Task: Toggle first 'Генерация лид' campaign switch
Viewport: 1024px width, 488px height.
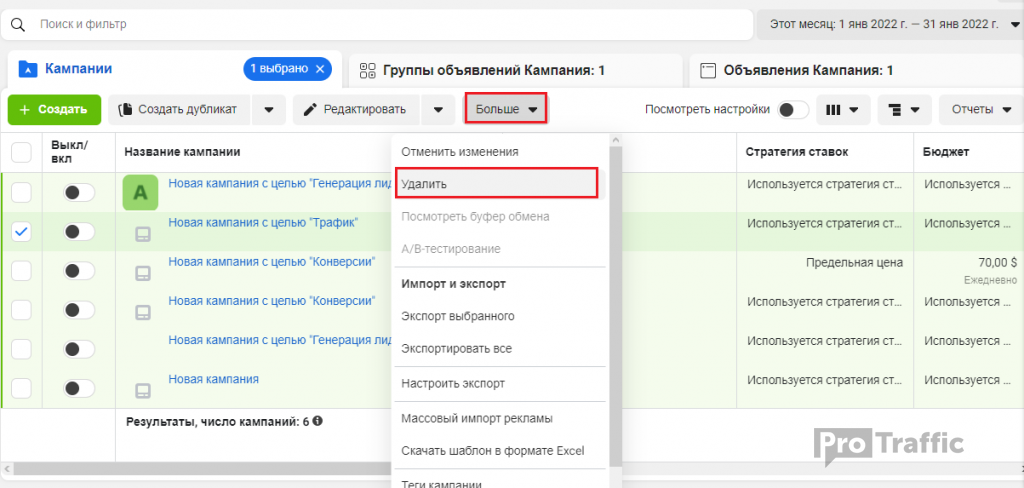Action: [79, 192]
